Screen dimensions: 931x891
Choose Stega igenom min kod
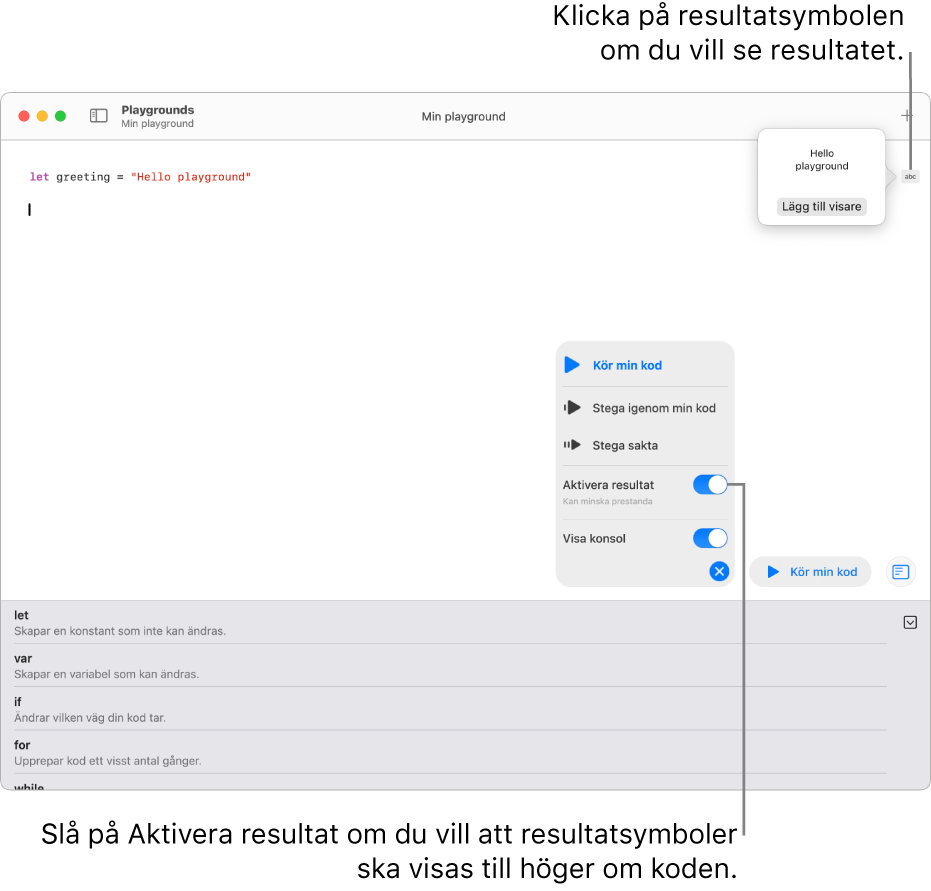pos(645,408)
